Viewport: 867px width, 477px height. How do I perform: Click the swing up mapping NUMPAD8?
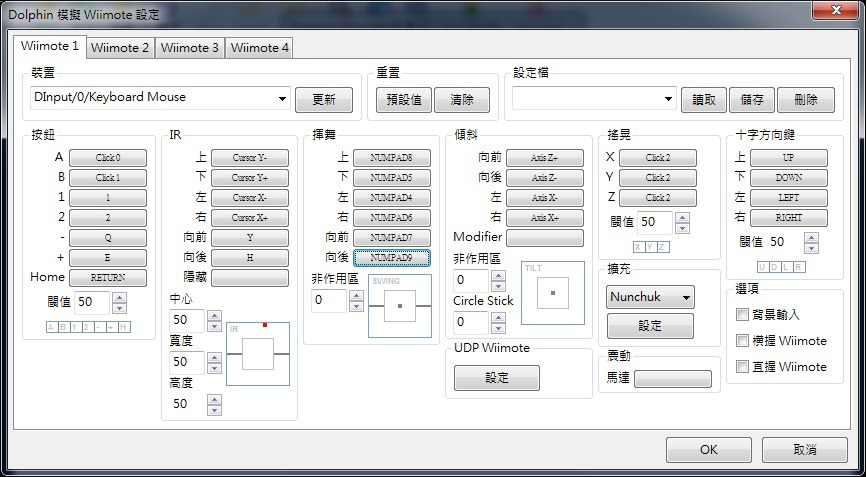(x=391, y=158)
